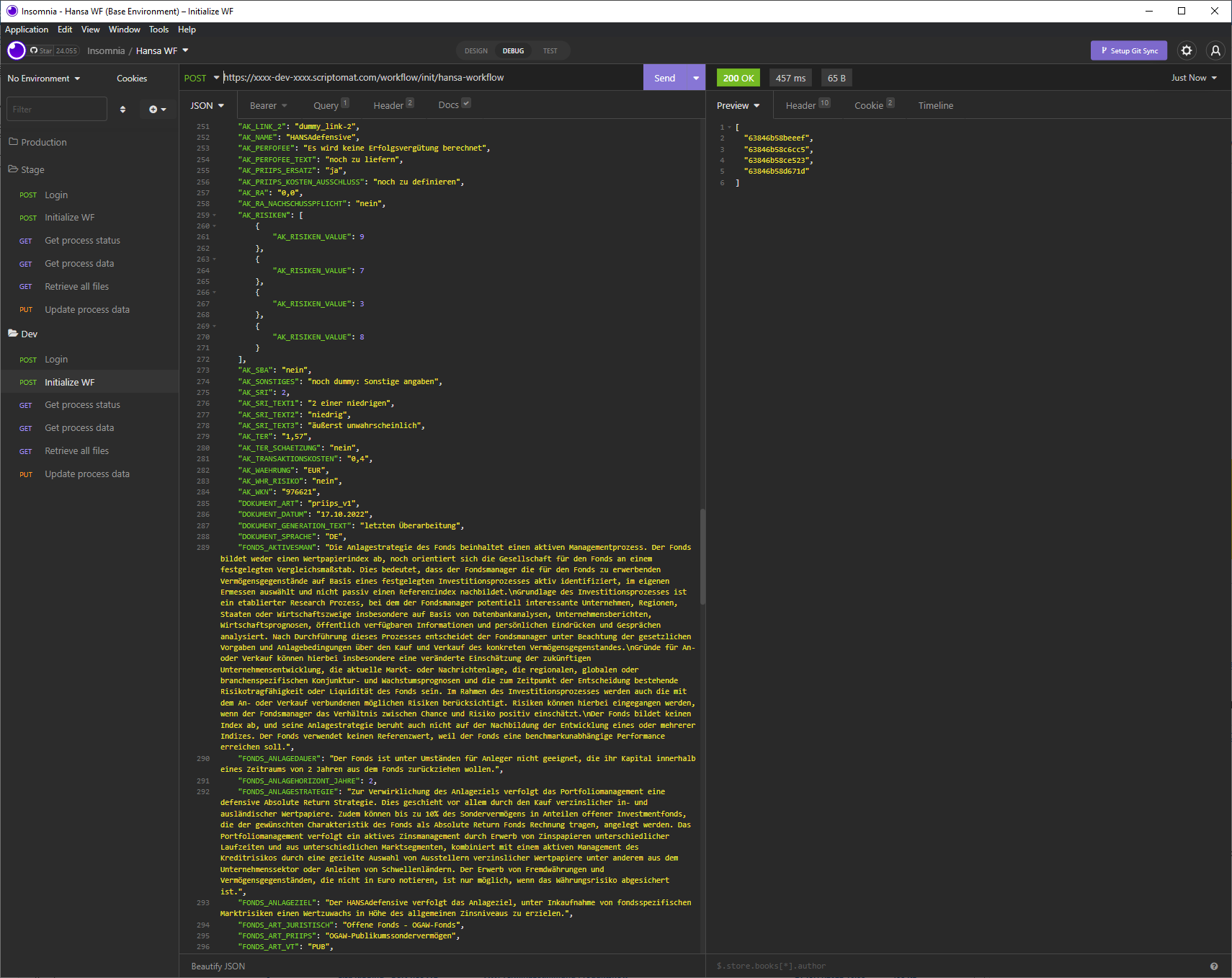
Task: Click the help icon in bottom right
Action: tap(1214, 966)
